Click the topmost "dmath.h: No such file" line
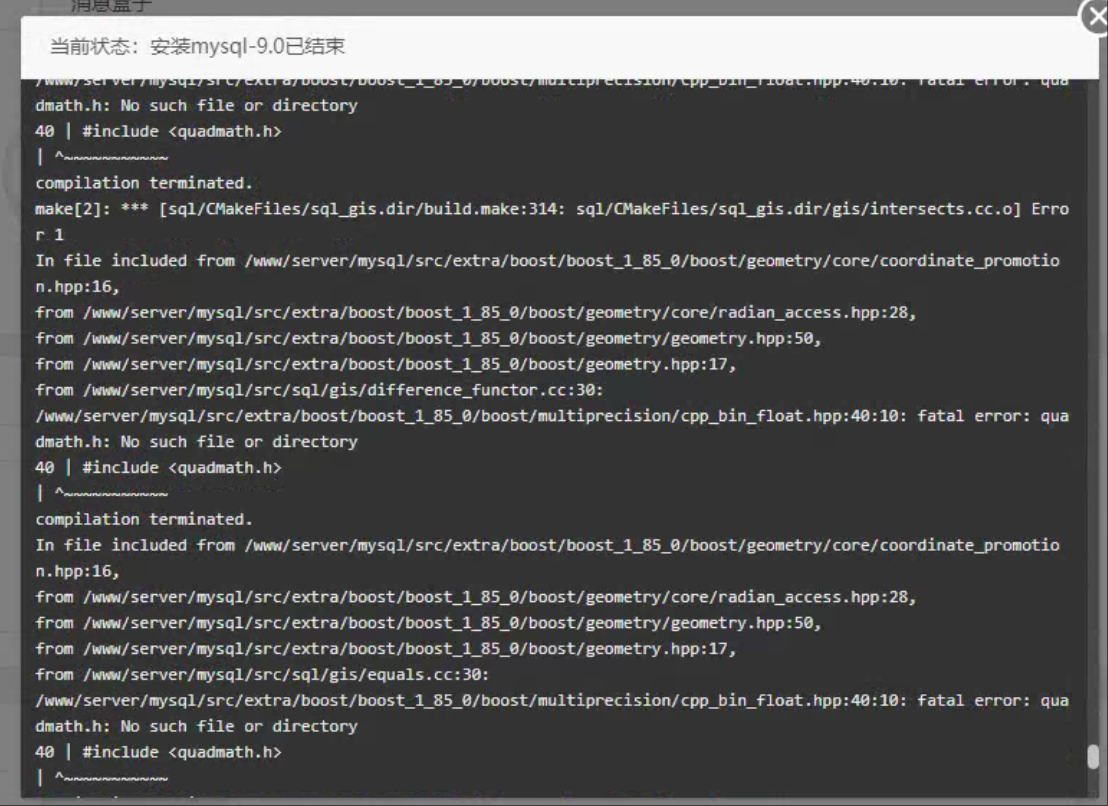 click(x=196, y=105)
